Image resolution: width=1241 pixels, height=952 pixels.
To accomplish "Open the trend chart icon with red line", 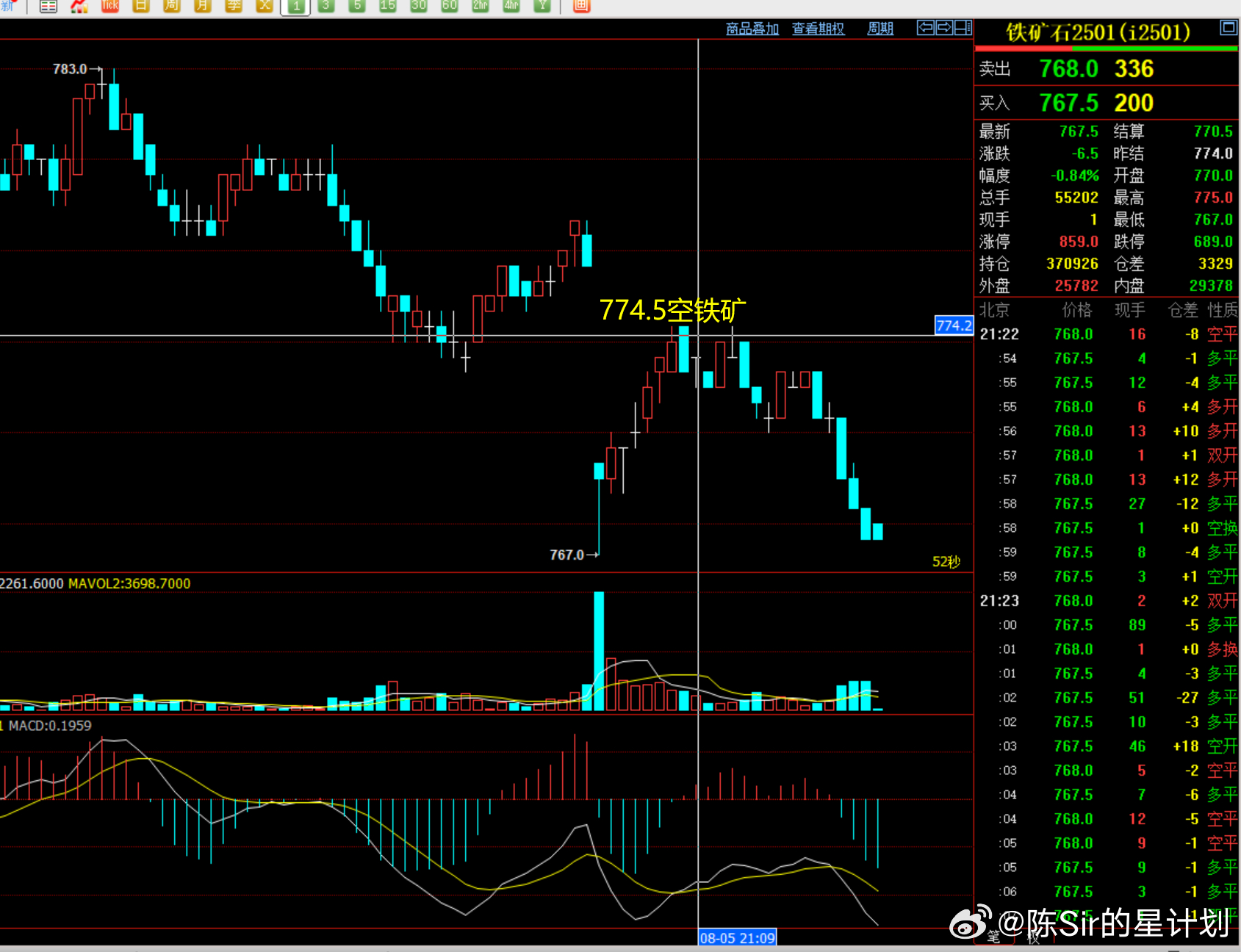I will pyautogui.click(x=79, y=6).
